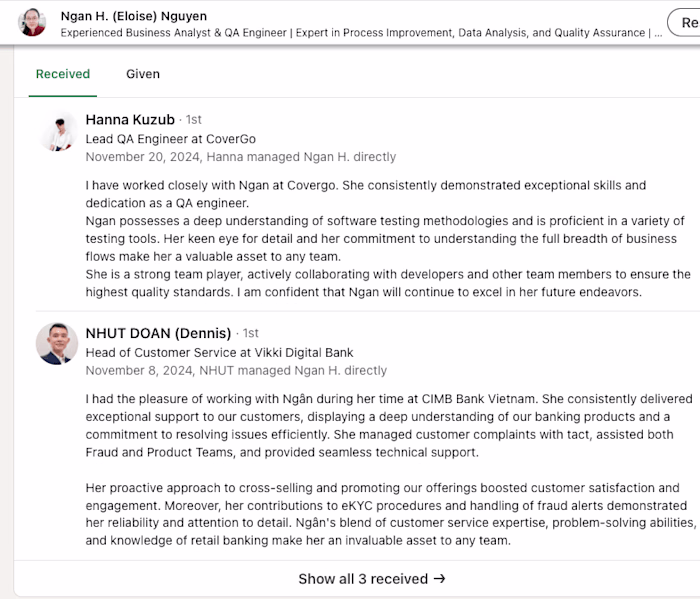Click the November 8, 2024 relationship line
This screenshot has height=599, width=700.
tap(236, 370)
